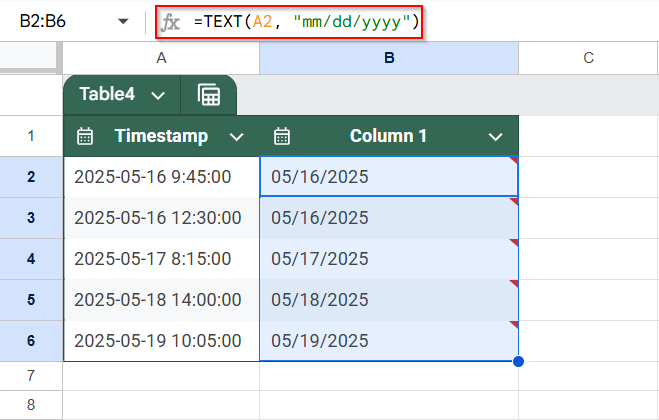Viewport: 659px width, 420px height.
Task: Click the cell 2025-05-18 14:00:00
Action: coord(161,300)
